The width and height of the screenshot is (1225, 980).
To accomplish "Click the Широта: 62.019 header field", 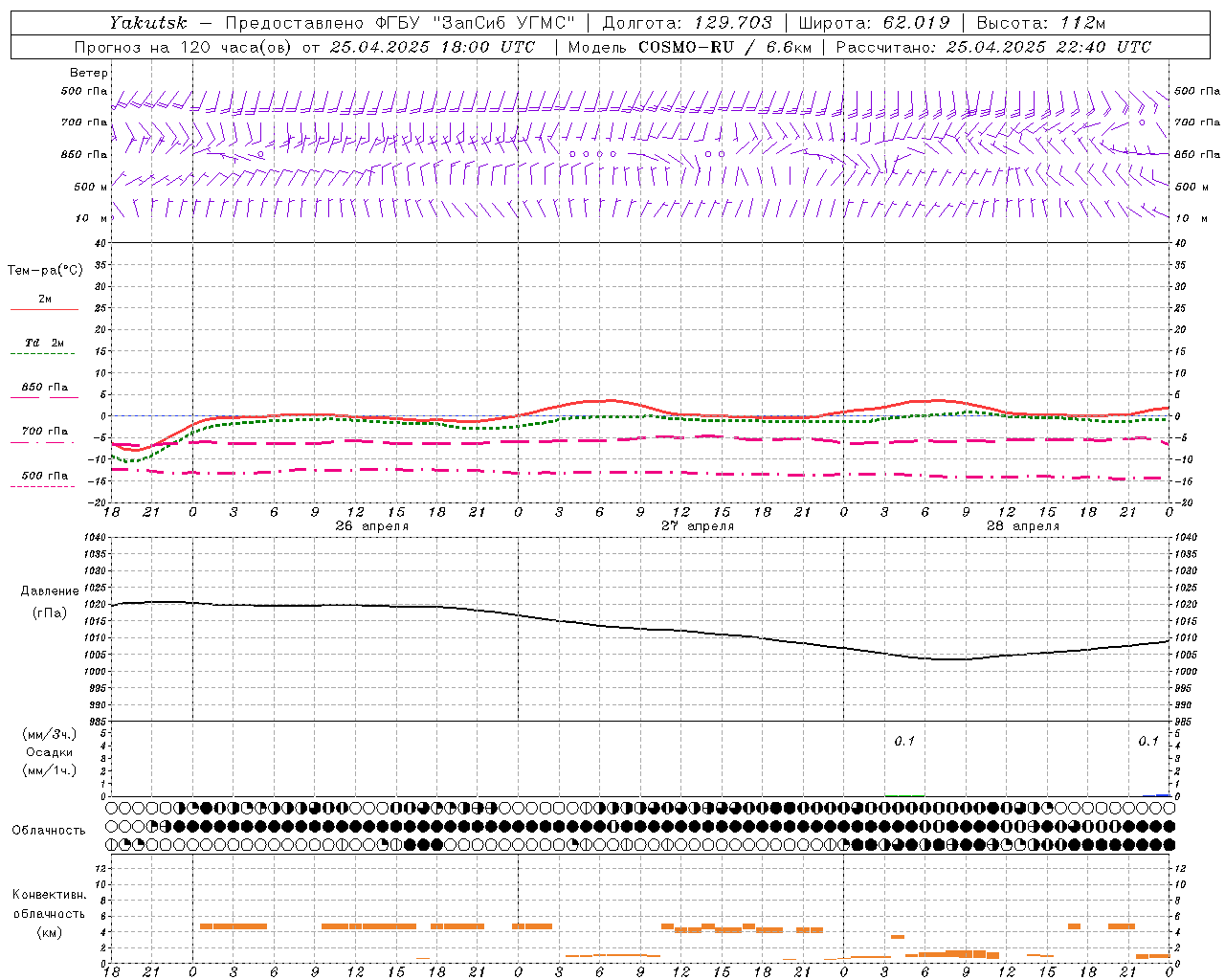I will tap(875, 23).
